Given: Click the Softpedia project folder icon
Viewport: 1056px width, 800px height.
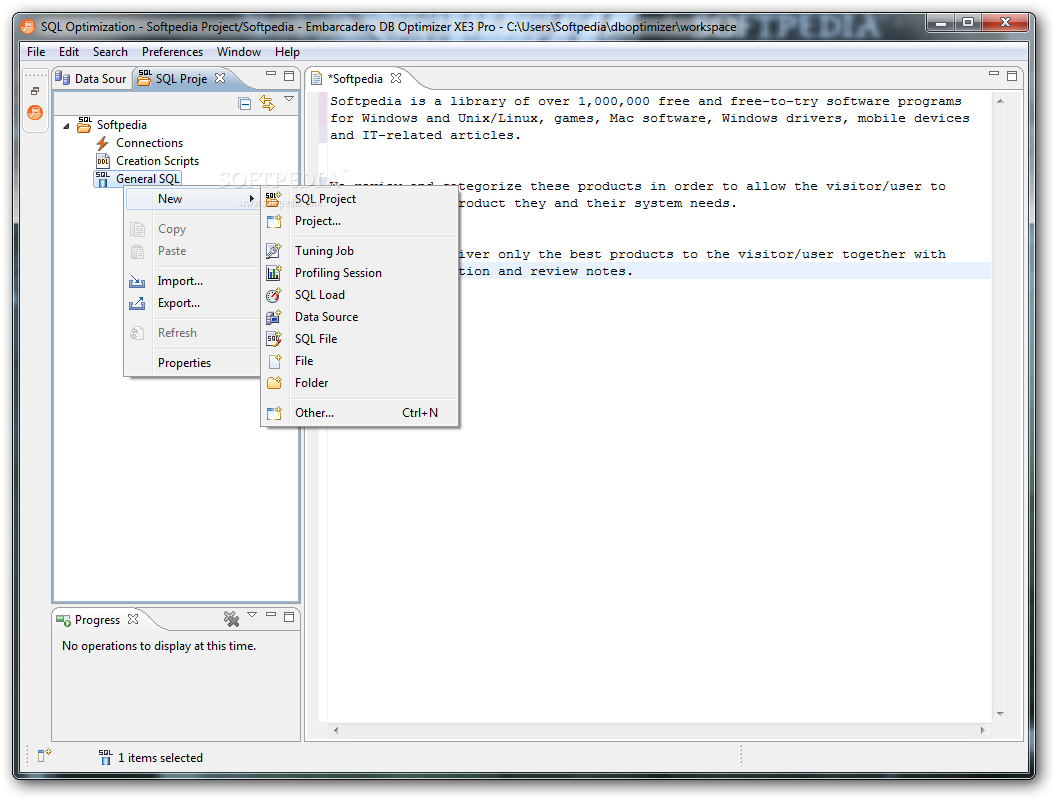Looking at the screenshot, I should pos(84,125).
